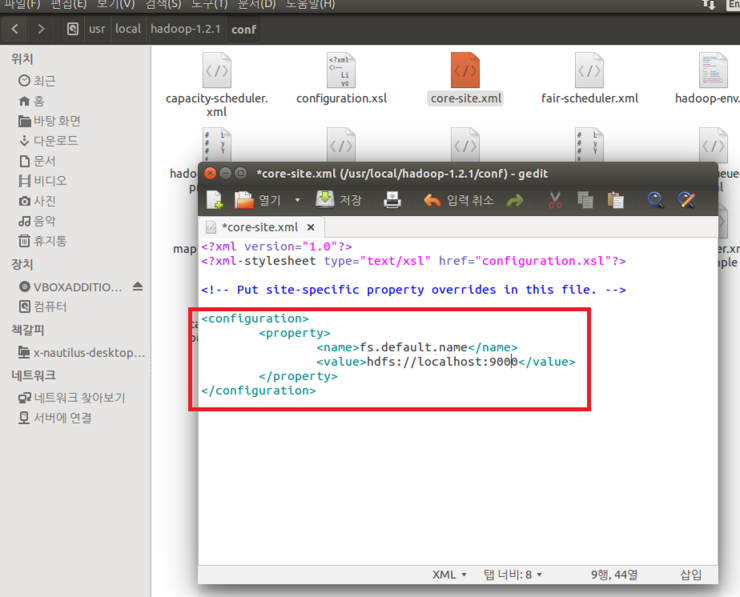Go to hadoop-1.2.1 in the path bar

187,29
